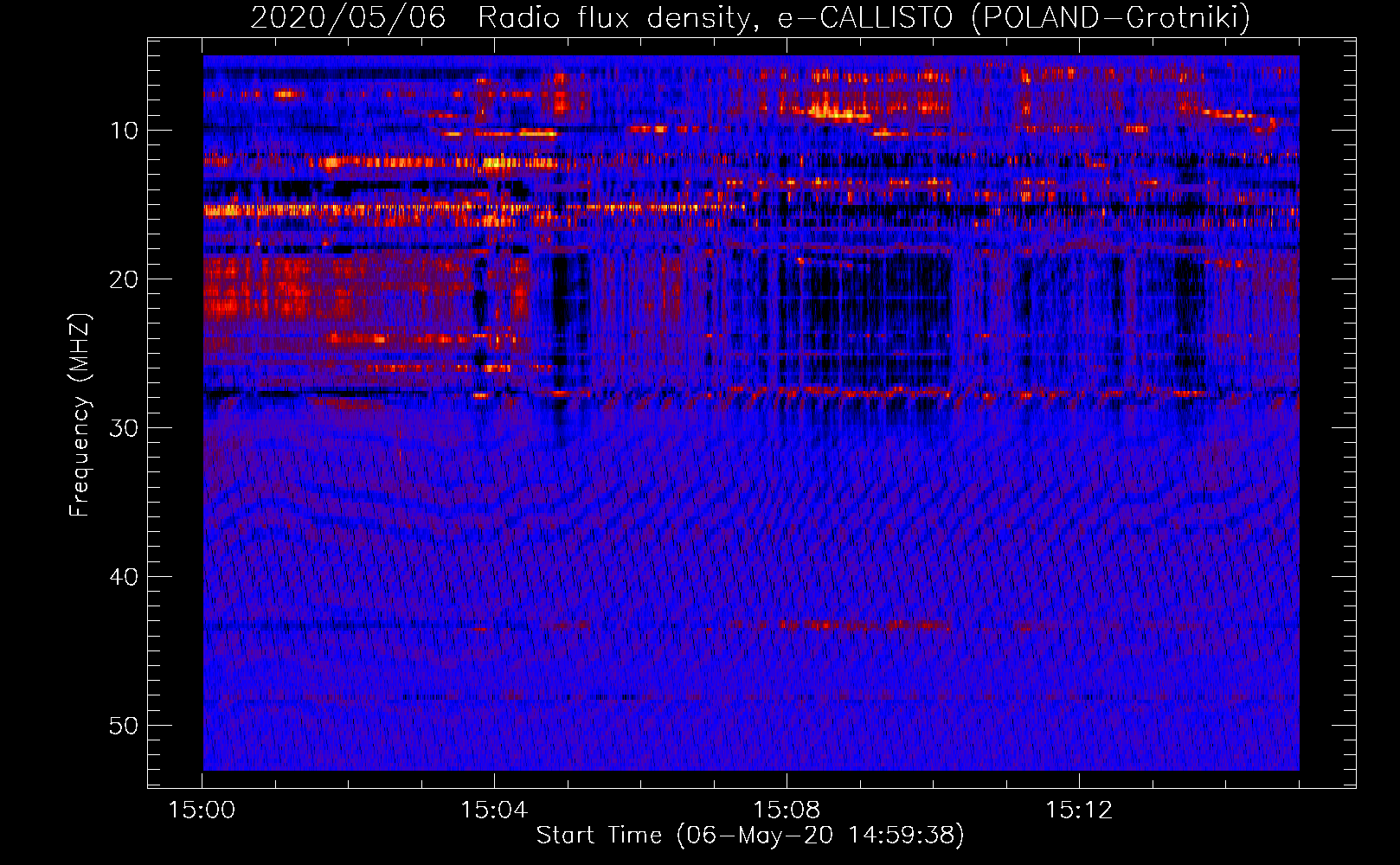1400x865 pixels.
Task: Click the plot title "2020/05/06 Radio flux density, e-CALLISTO (POLAND-Grotniki)"
Action: point(750,17)
